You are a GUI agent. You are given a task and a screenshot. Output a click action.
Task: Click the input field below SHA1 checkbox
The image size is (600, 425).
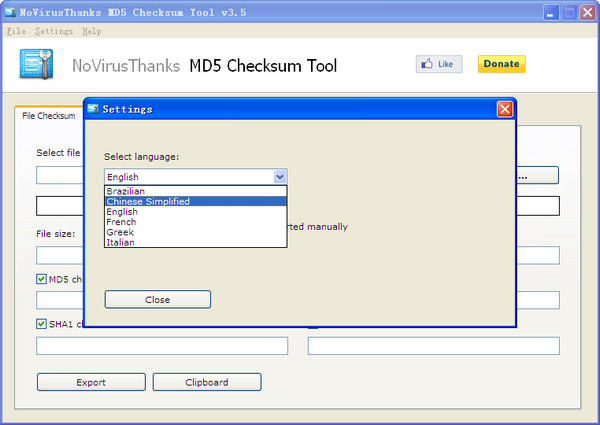pyautogui.click(x=162, y=346)
